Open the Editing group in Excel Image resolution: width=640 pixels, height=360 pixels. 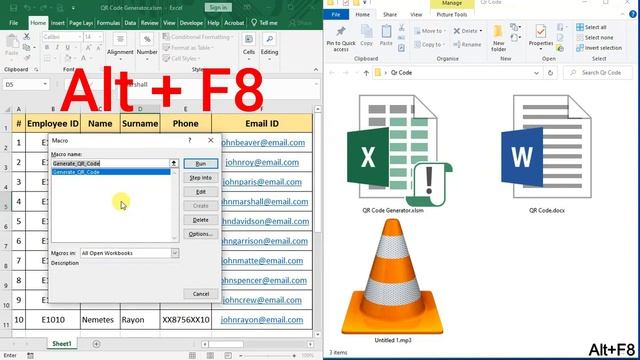pos(269,47)
